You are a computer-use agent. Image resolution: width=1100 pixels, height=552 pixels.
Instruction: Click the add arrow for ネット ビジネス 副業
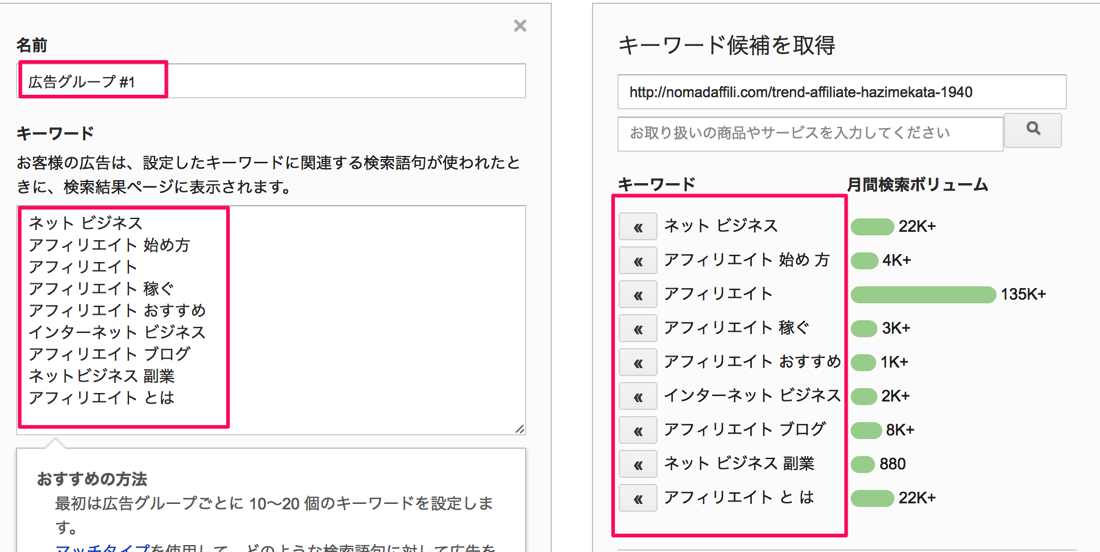[638, 464]
